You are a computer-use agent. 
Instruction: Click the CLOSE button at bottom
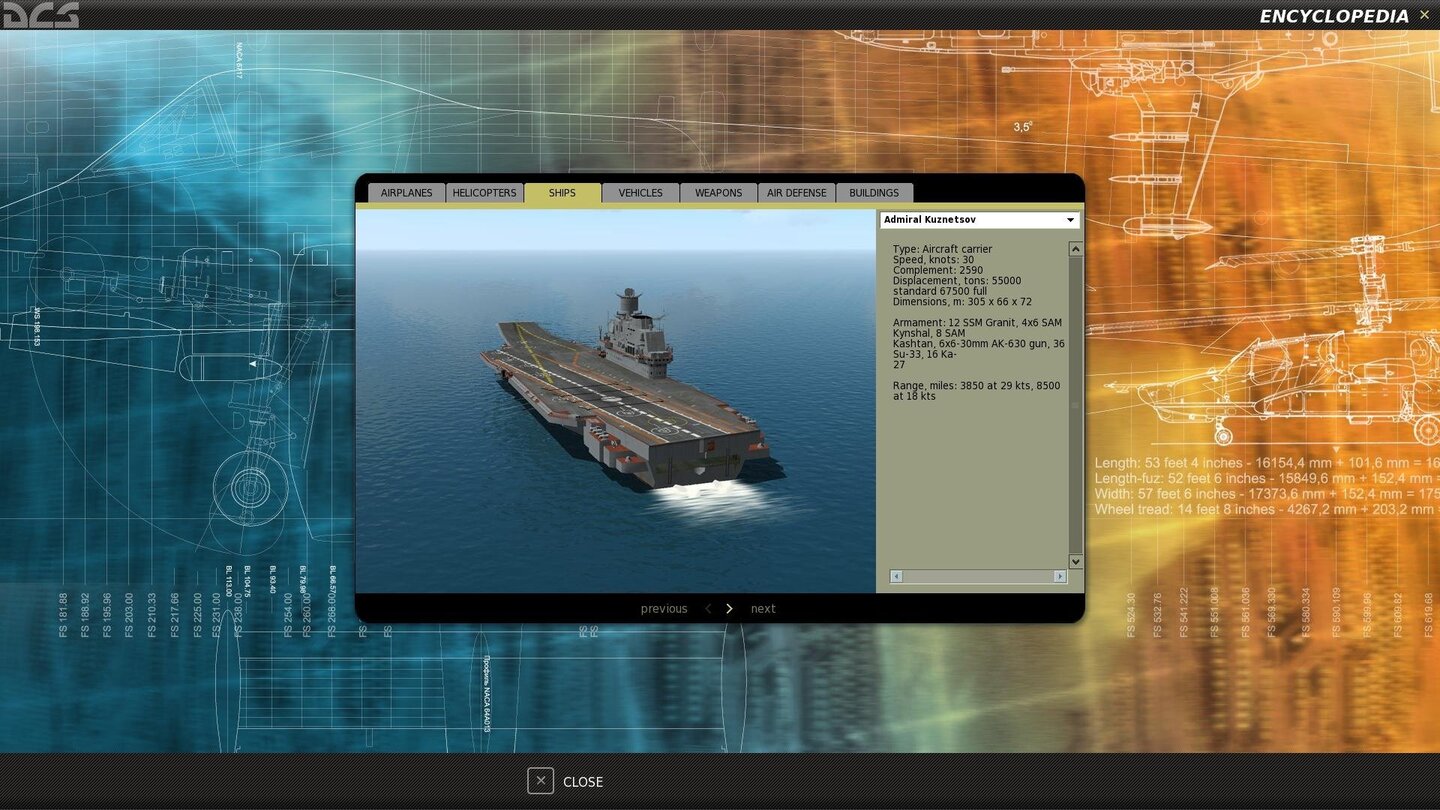pos(566,782)
